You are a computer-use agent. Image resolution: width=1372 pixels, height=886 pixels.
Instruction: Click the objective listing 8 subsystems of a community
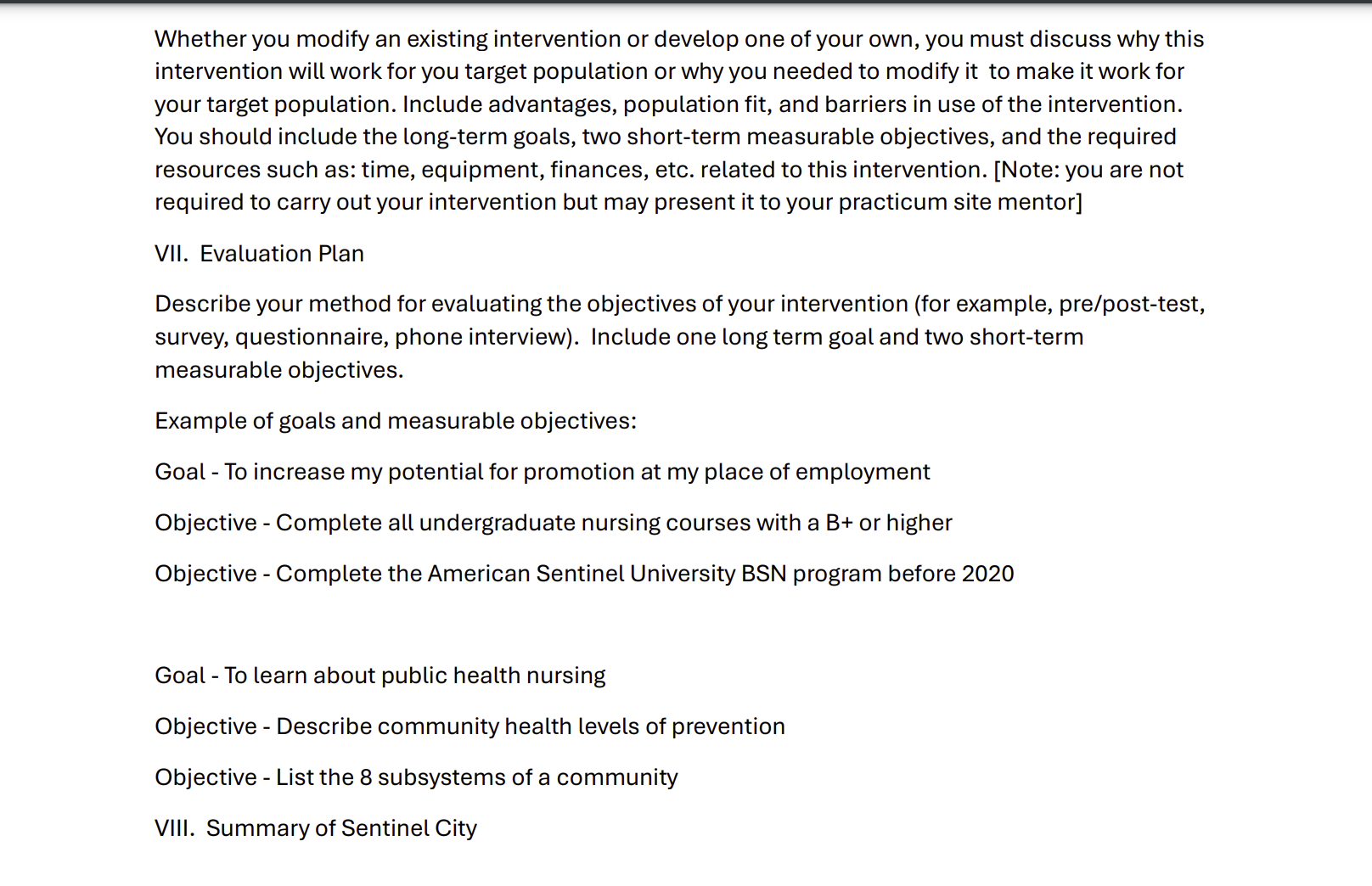416,777
